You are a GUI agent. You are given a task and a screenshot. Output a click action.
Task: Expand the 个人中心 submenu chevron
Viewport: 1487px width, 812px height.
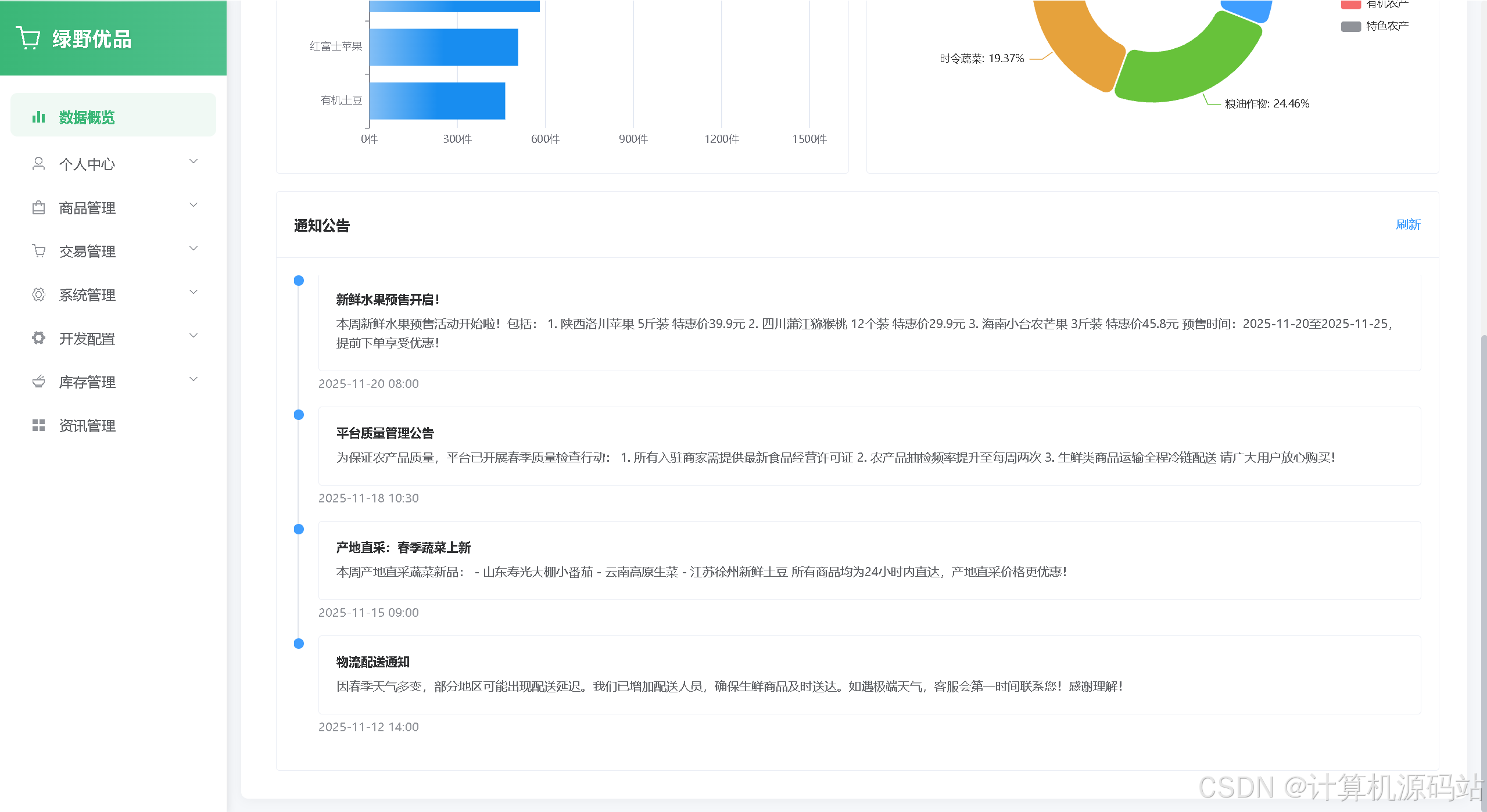[x=194, y=161]
